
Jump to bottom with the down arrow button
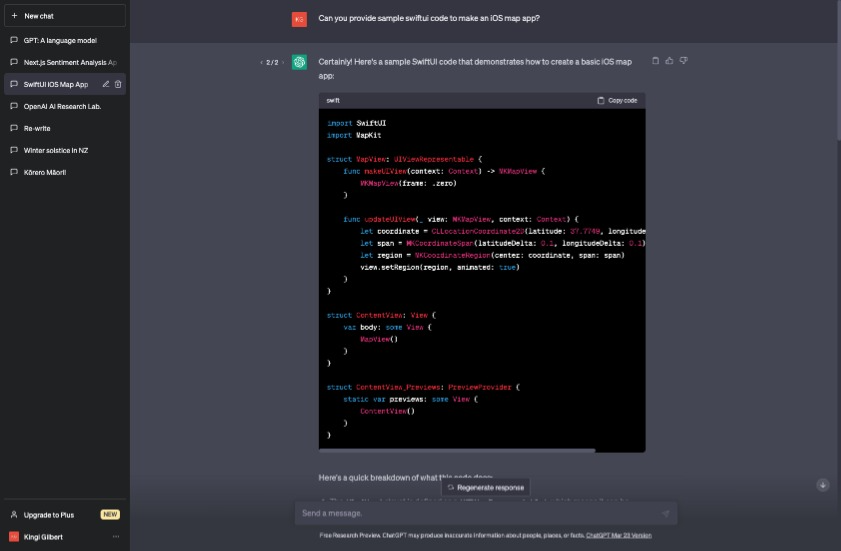[823, 485]
